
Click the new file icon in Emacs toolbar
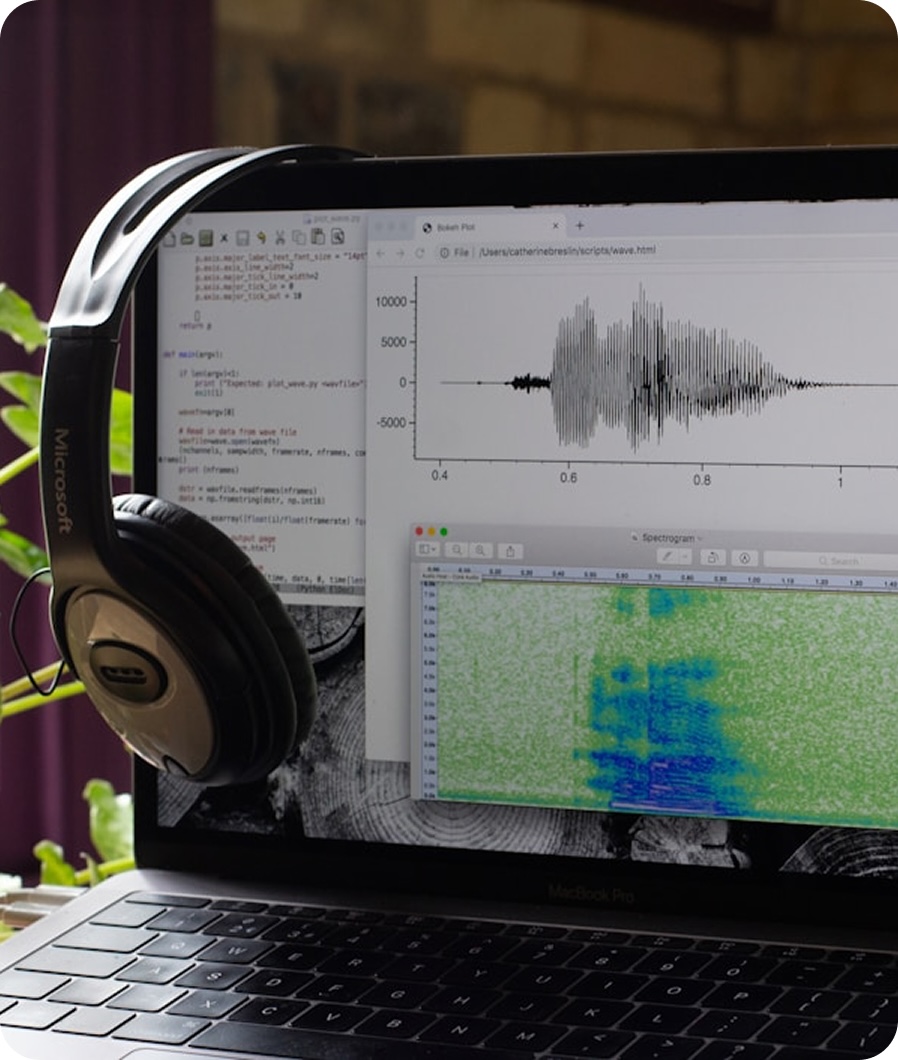tap(169, 238)
